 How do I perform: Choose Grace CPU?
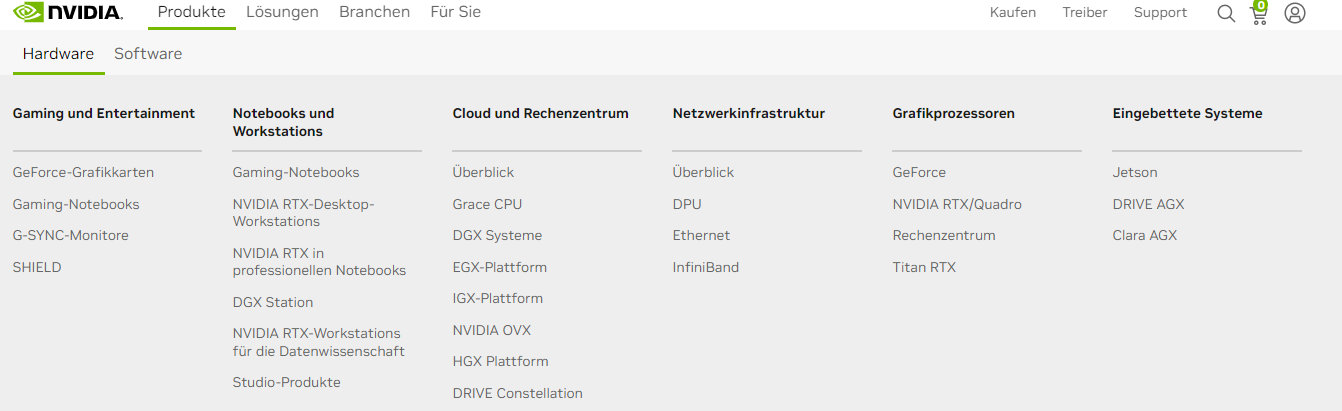[487, 204]
